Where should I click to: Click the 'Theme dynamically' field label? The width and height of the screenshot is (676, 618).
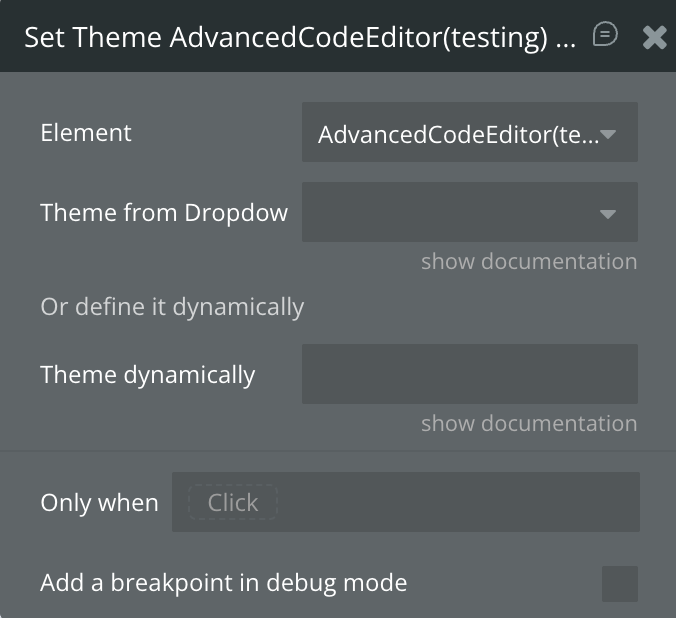point(148,375)
